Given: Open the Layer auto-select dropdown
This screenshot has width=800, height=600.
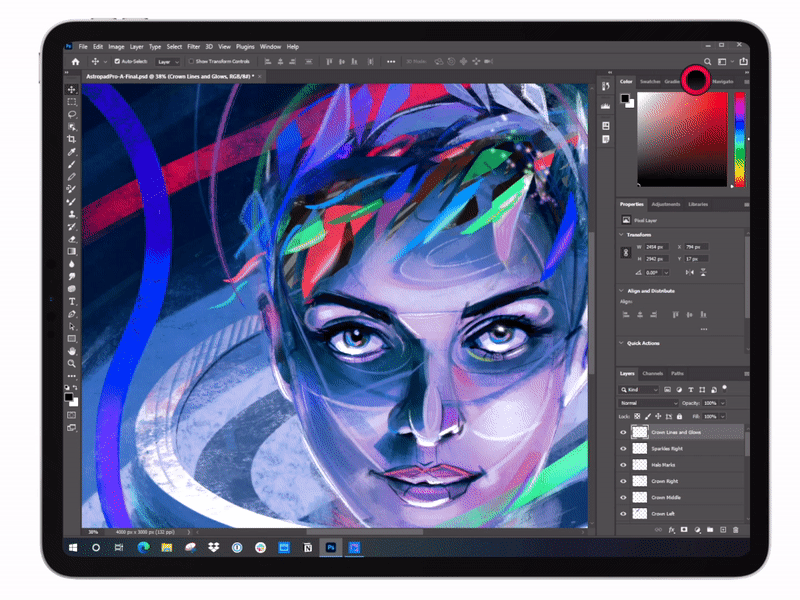Looking at the screenshot, I should click(x=167, y=60).
